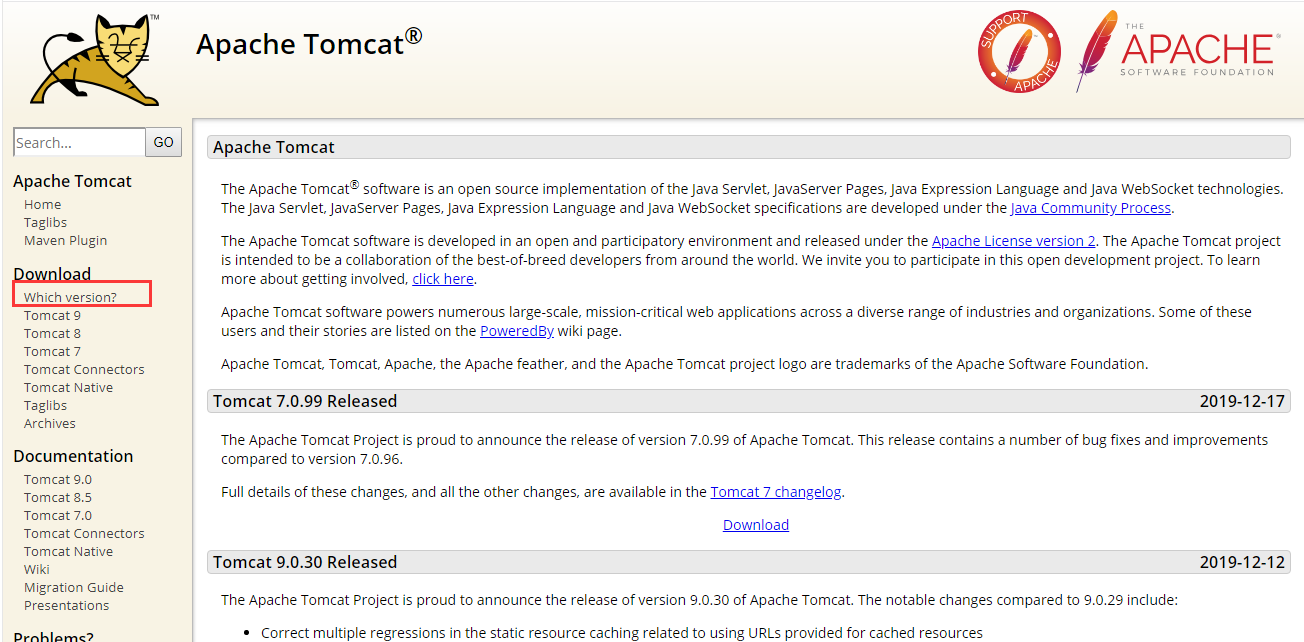The width and height of the screenshot is (1304, 642).
Task: Visit the PoweredBy wiki page
Action: pyautogui.click(x=517, y=330)
